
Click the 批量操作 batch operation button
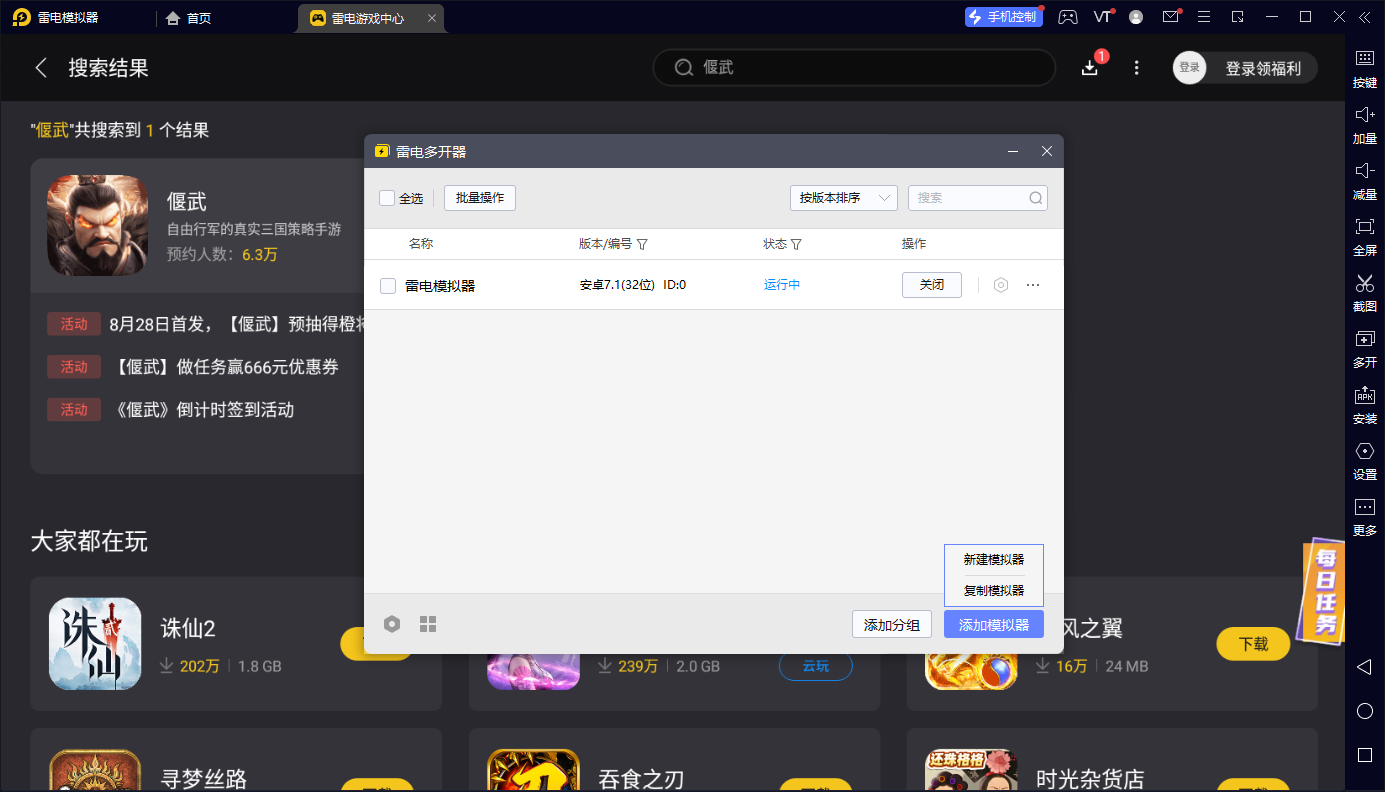tap(480, 198)
